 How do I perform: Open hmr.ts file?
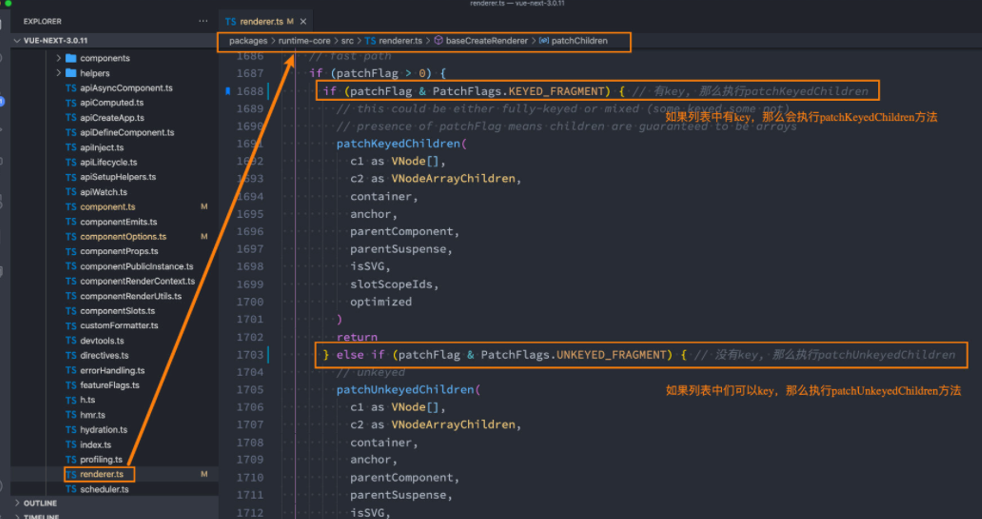coord(93,414)
